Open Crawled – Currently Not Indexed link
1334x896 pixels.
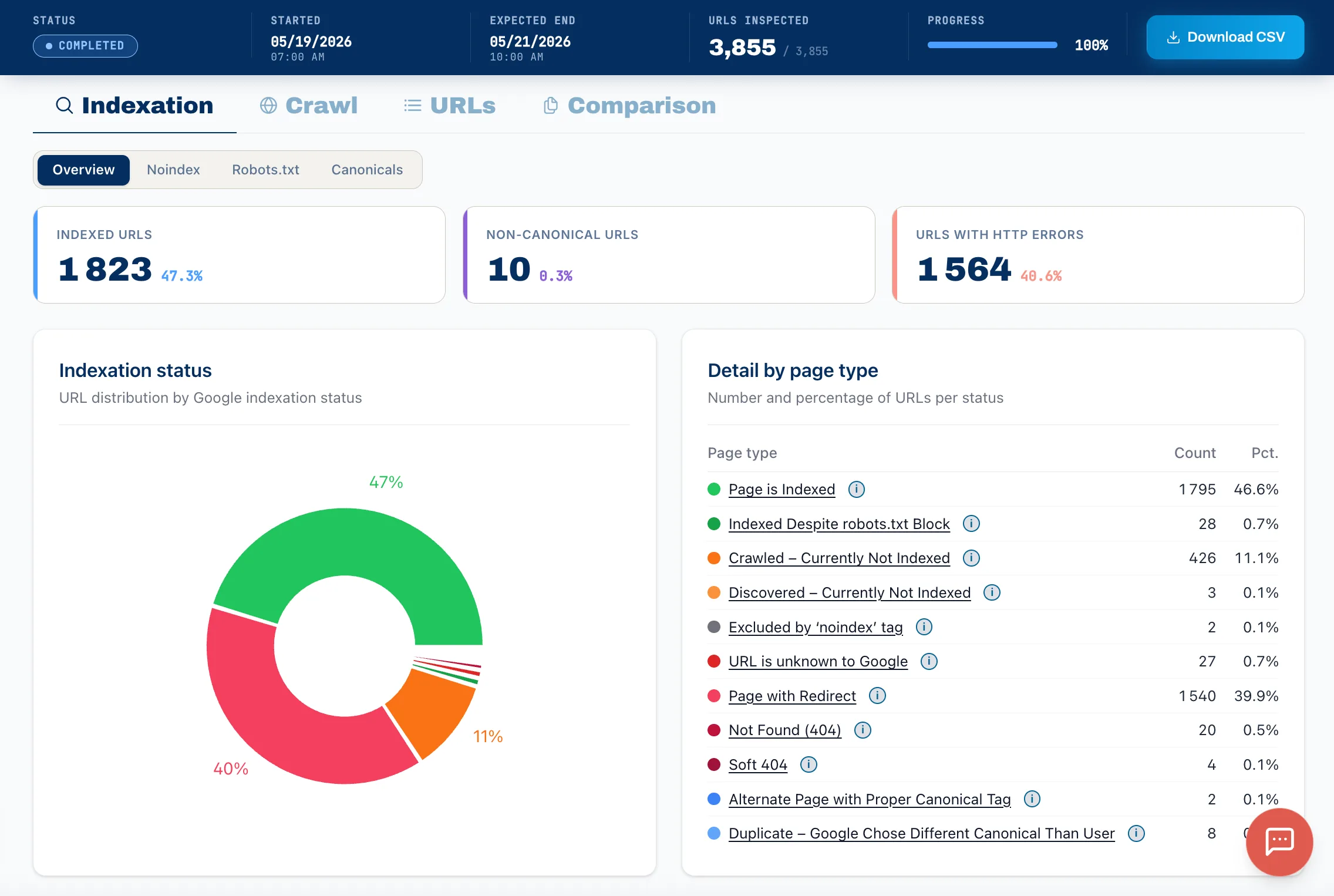click(839, 558)
